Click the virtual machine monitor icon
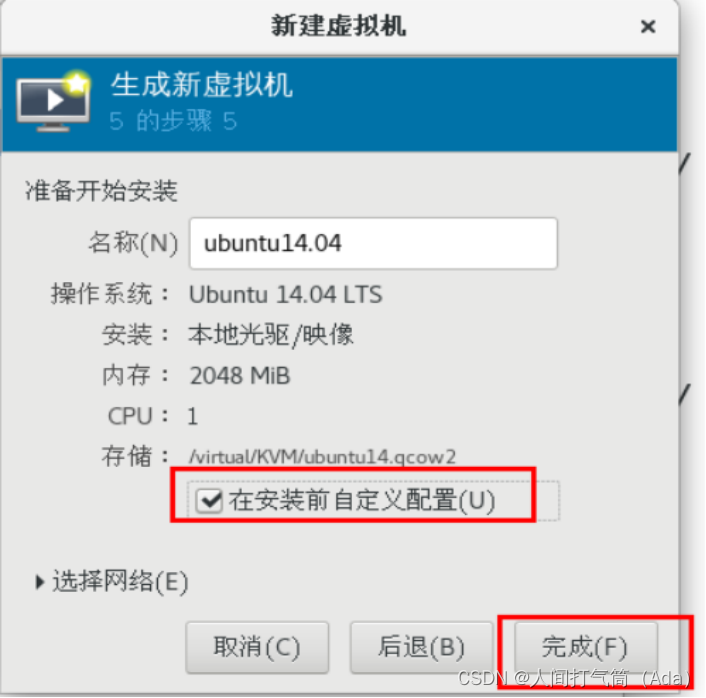The image size is (706, 698). pos(53,103)
